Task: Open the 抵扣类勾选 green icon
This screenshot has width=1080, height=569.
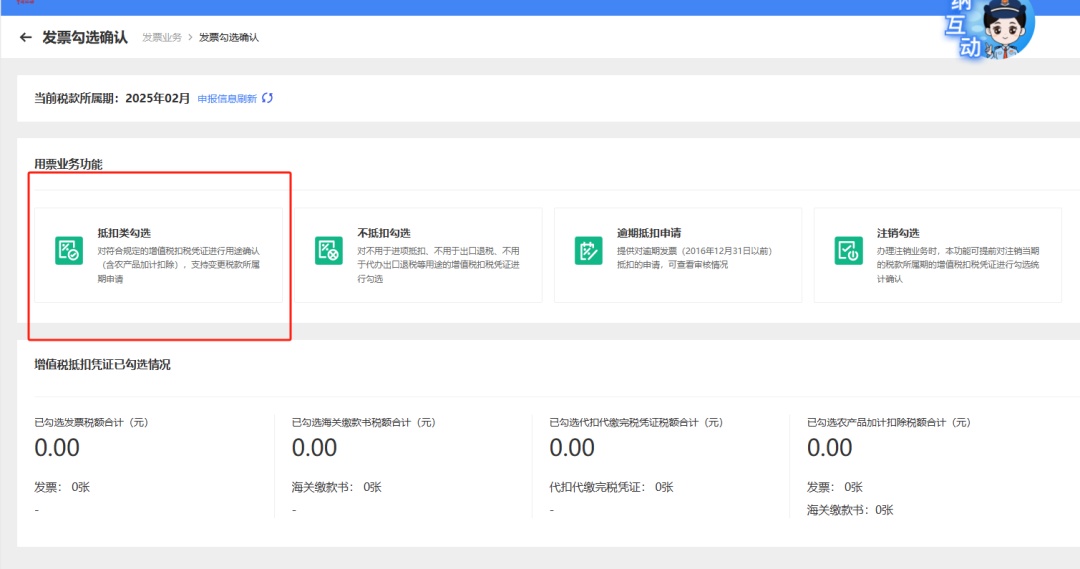Action: (69, 250)
